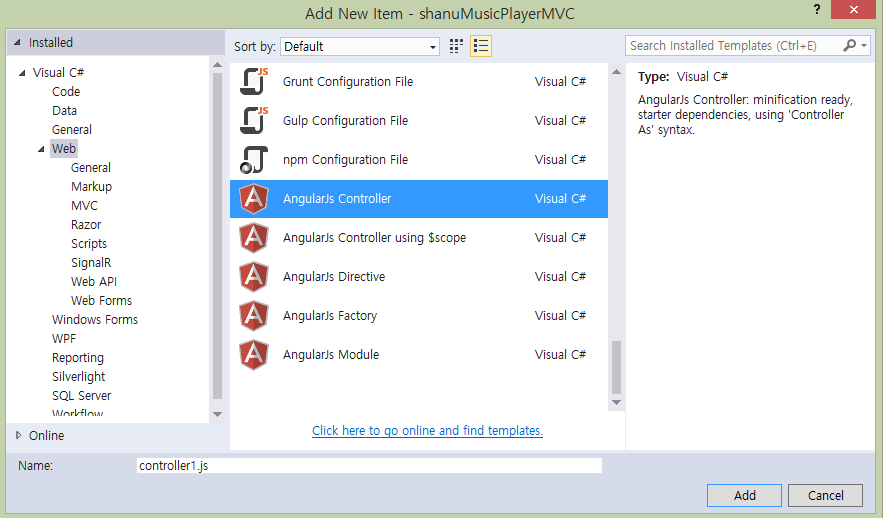Choose the AngularJs Module template
This screenshot has width=883, height=518.
[419, 355]
